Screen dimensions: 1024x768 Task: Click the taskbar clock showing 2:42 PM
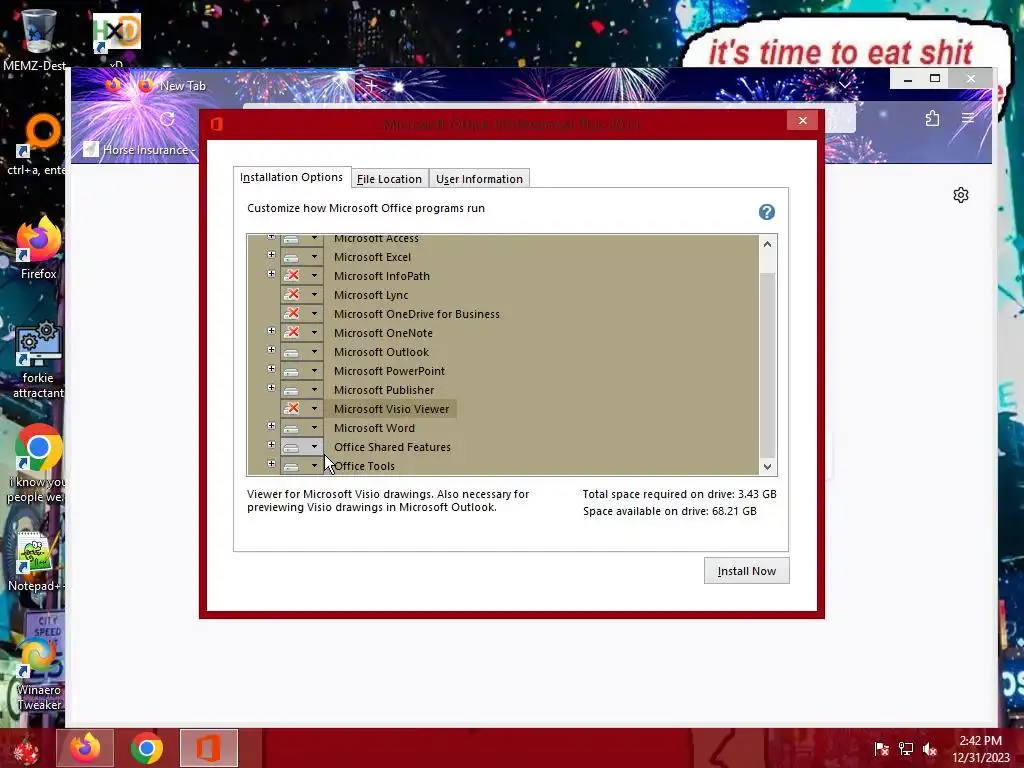[980, 749]
